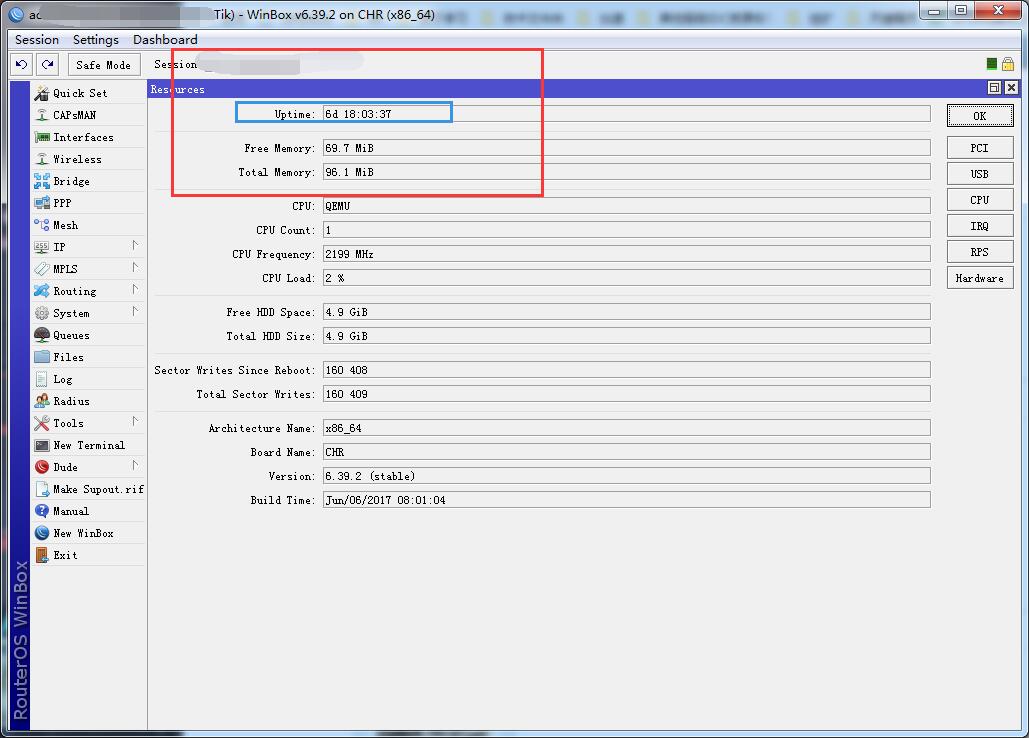Viewport: 1029px width, 738px height.
Task: Open the New Terminal icon
Action: pos(42,445)
